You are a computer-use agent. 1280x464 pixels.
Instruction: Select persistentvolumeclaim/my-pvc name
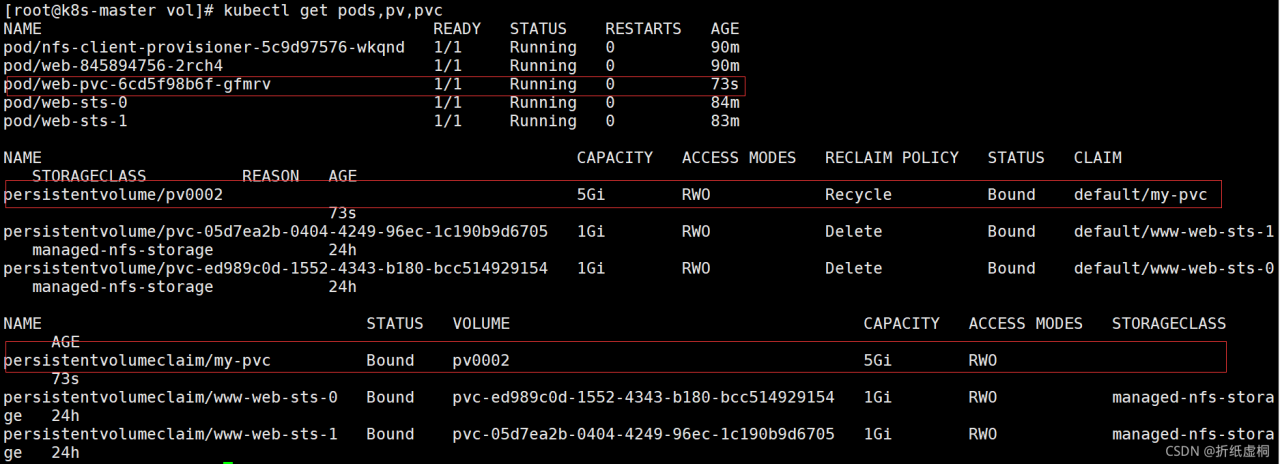pos(137,360)
